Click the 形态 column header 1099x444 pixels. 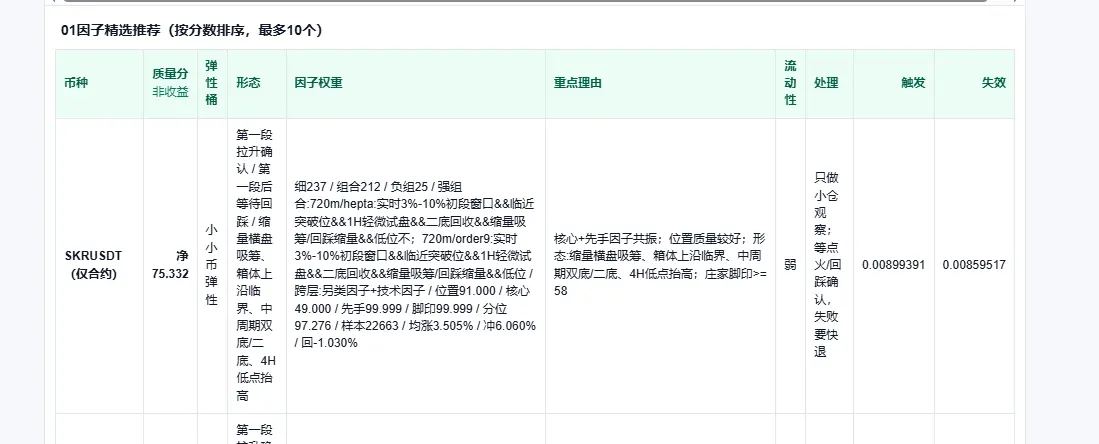pos(257,83)
